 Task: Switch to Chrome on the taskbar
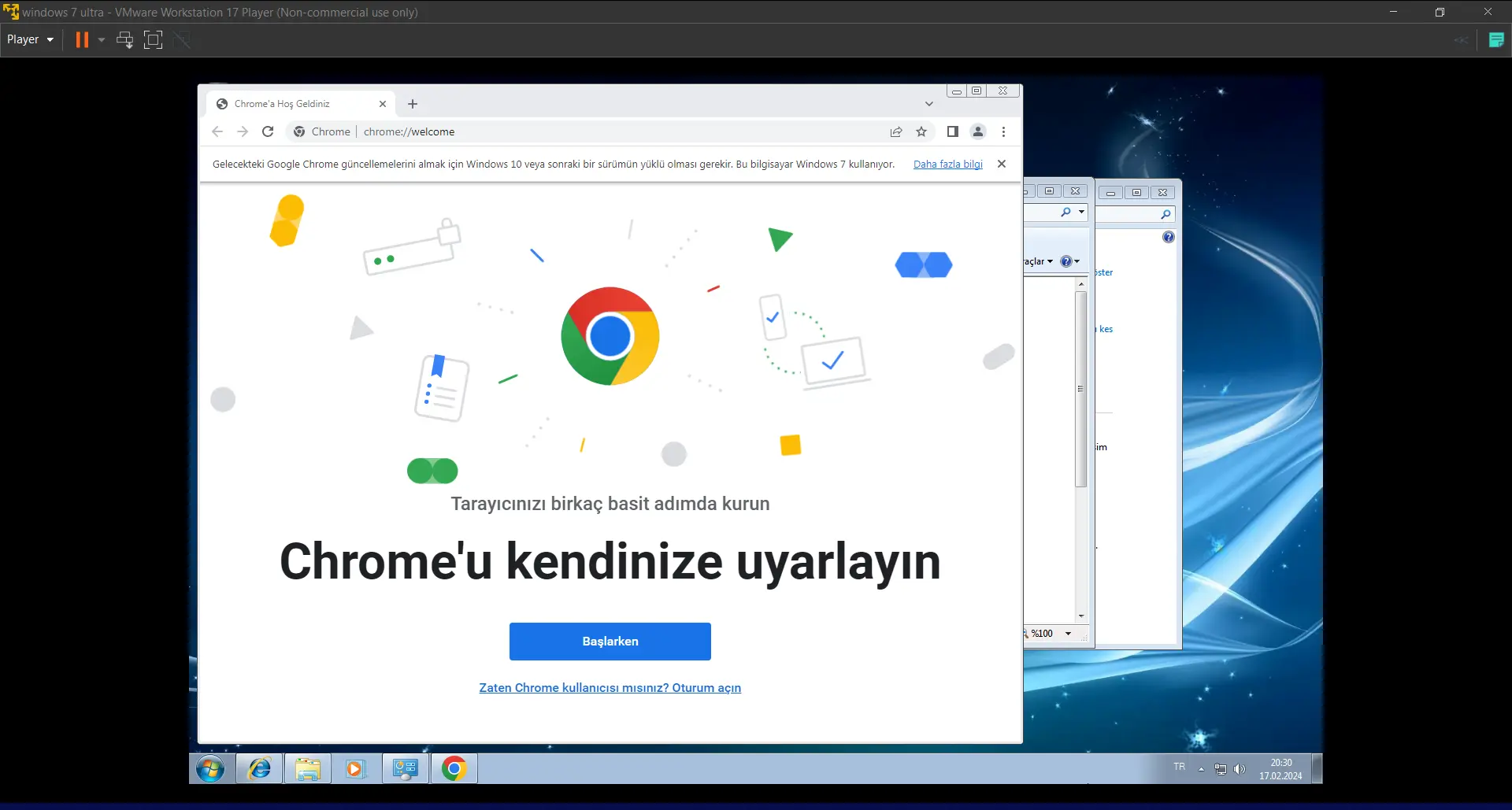click(454, 769)
